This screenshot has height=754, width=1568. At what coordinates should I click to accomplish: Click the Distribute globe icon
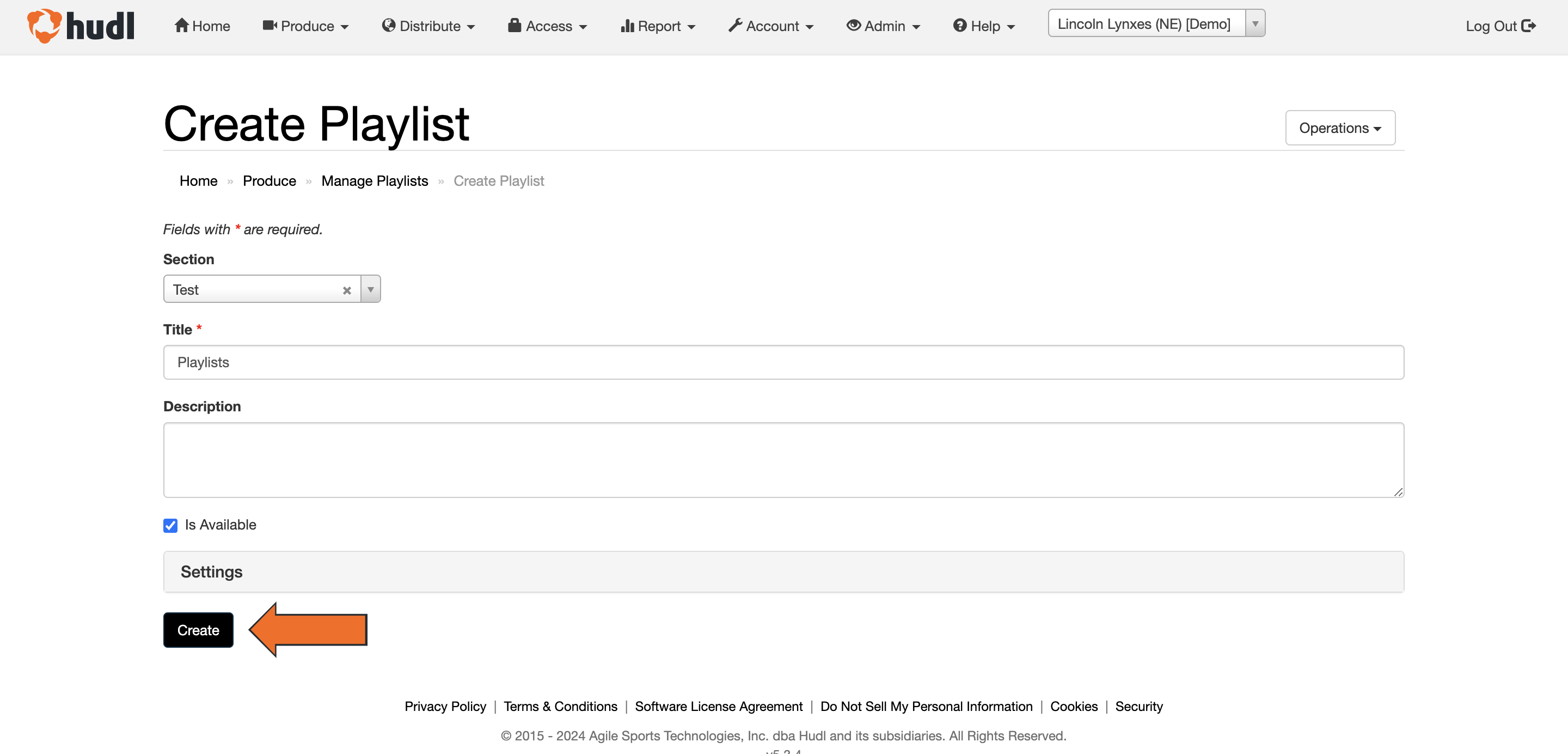389,26
